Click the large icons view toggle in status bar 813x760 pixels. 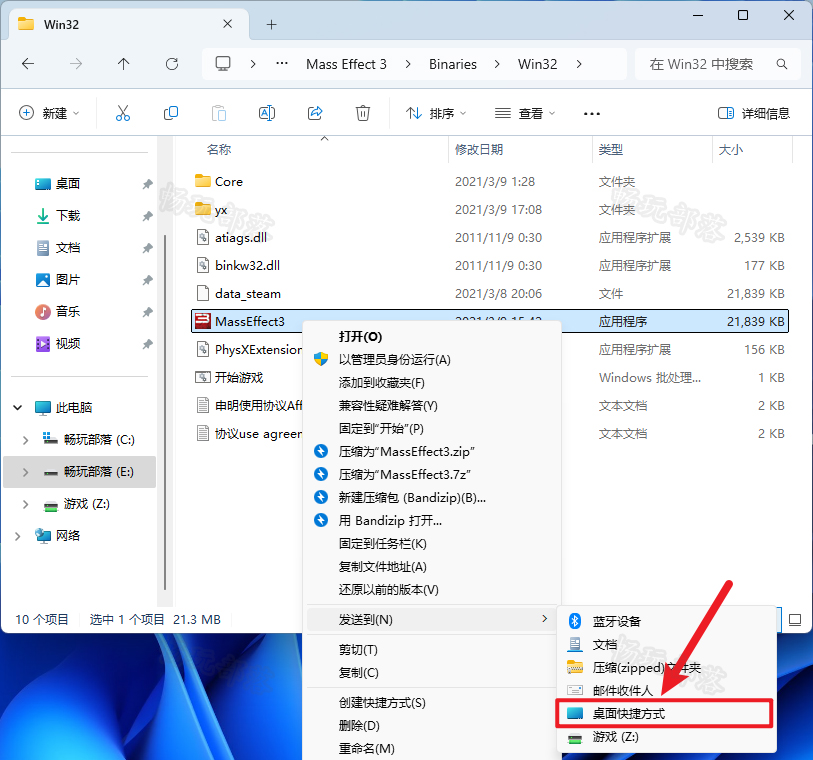(x=795, y=619)
